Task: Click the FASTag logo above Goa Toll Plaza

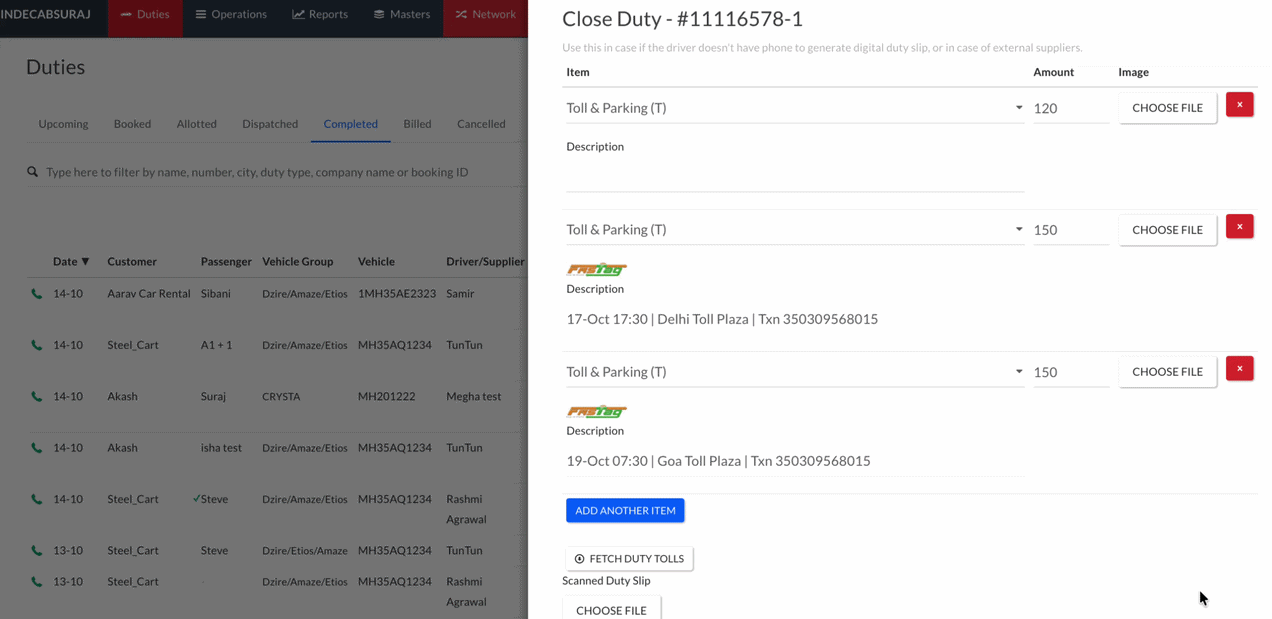Action: tap(597, 411)
